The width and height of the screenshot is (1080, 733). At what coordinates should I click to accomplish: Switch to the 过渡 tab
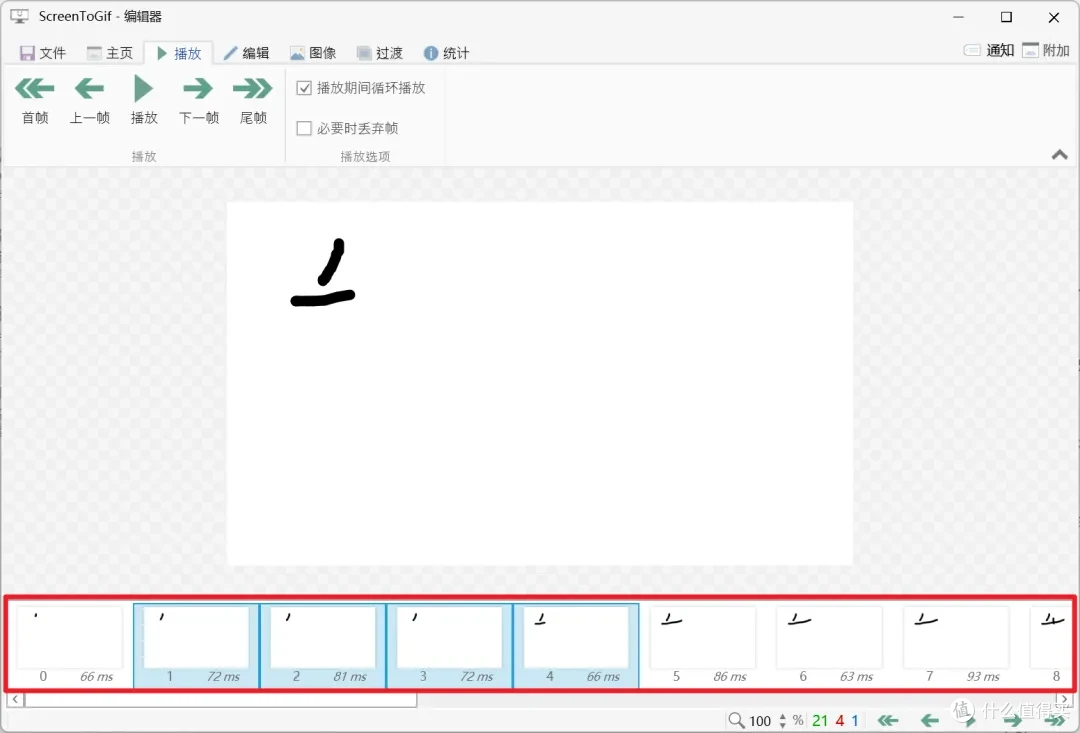[380, 53]
